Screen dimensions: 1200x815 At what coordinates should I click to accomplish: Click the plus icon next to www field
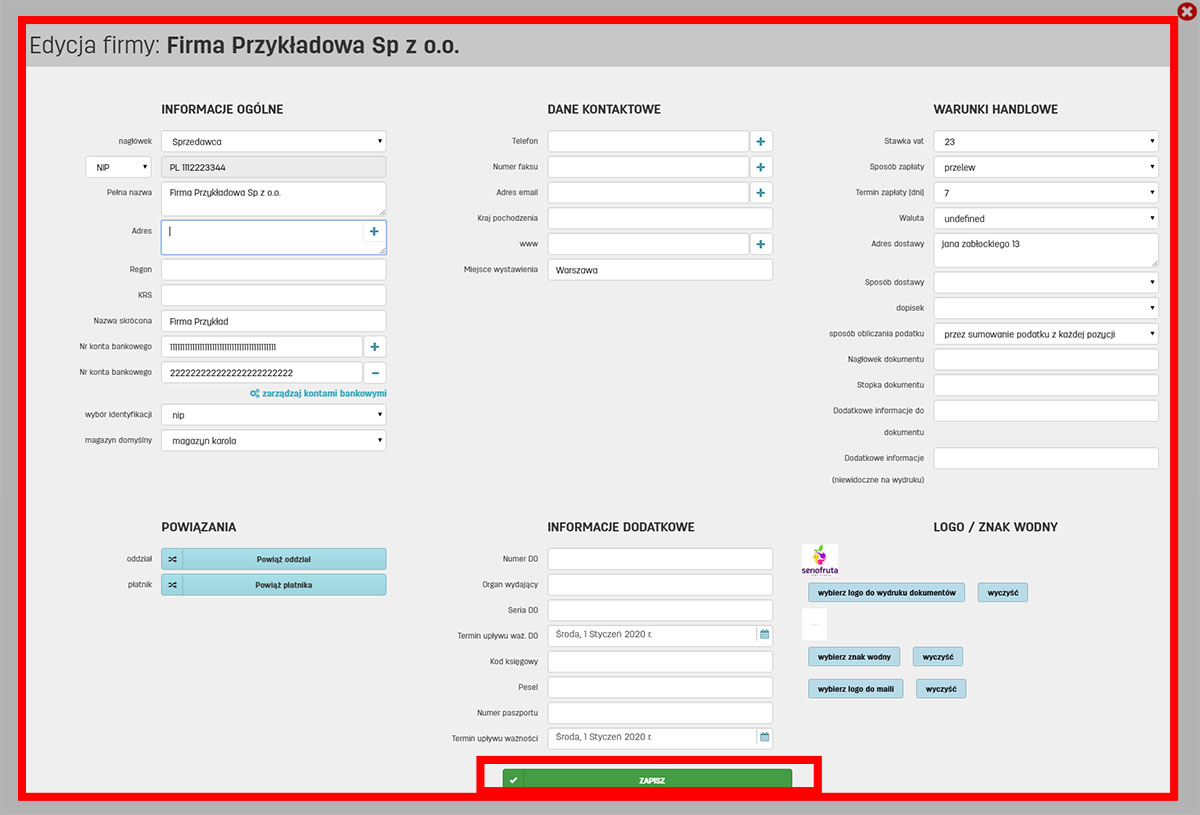click(760, 244)
